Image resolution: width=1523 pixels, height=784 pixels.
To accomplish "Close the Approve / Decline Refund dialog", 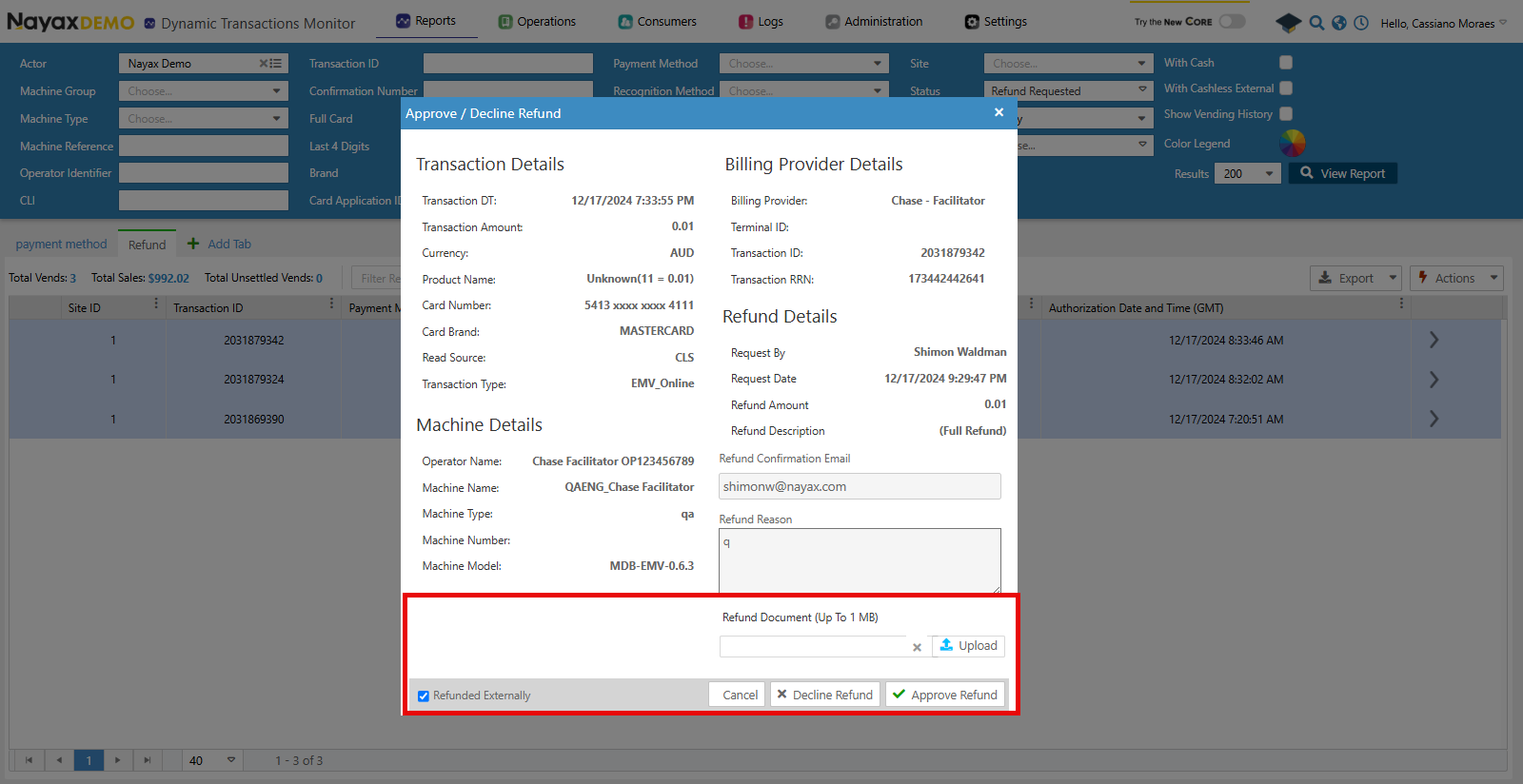I will pos(999,112).
